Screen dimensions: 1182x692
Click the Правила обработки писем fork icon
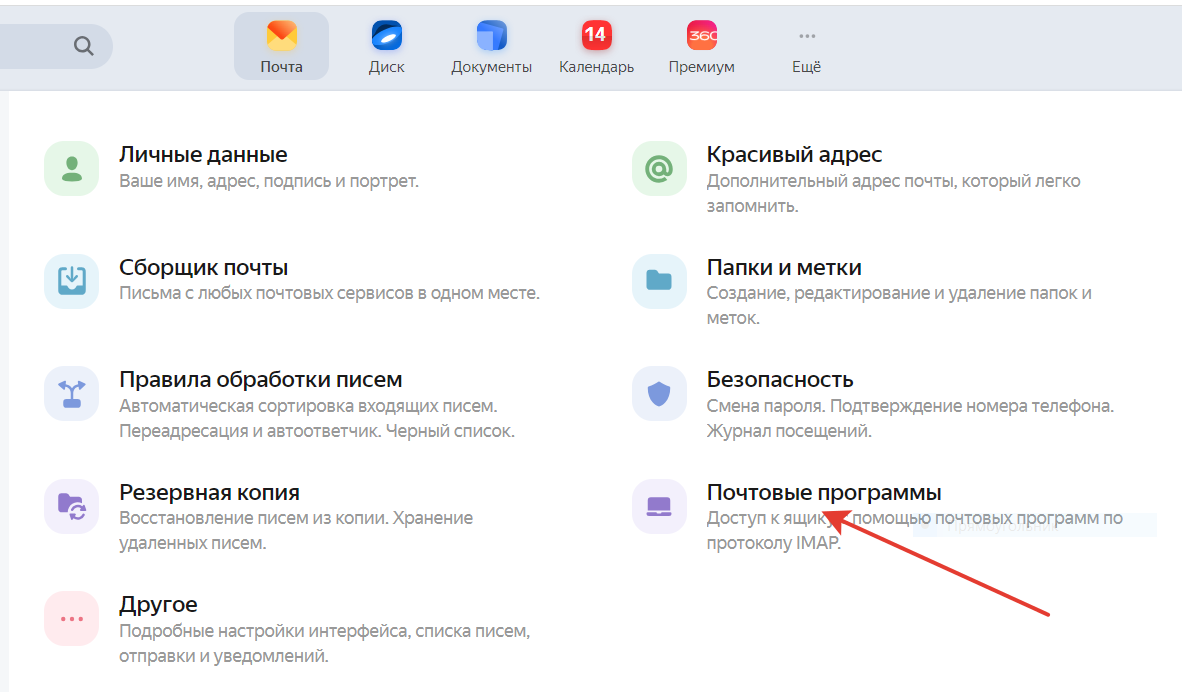tap(72, 393)
